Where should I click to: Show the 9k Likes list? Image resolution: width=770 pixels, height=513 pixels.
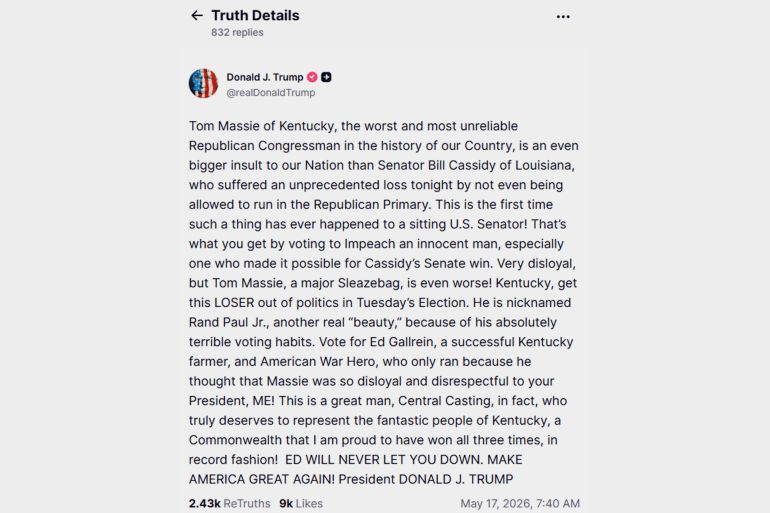[301, 504]
